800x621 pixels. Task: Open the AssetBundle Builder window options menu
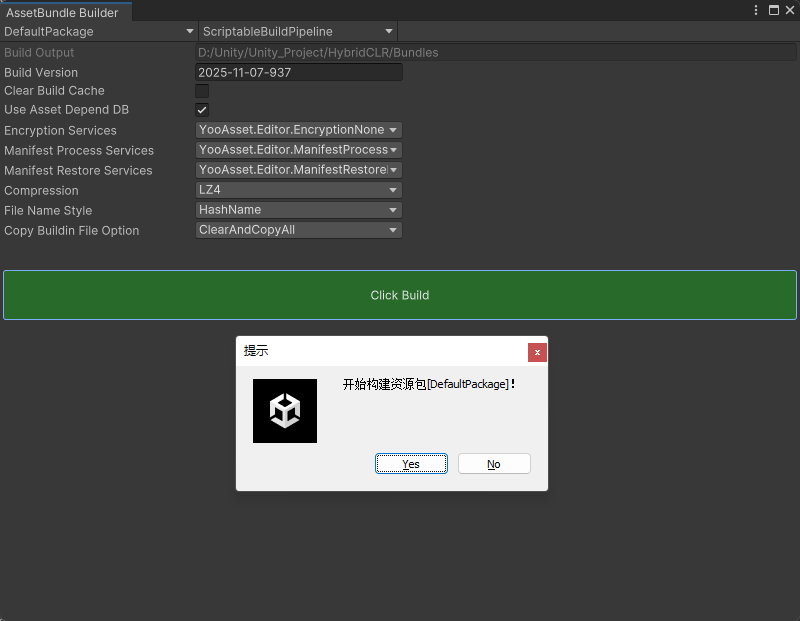[x=756, y=10]
